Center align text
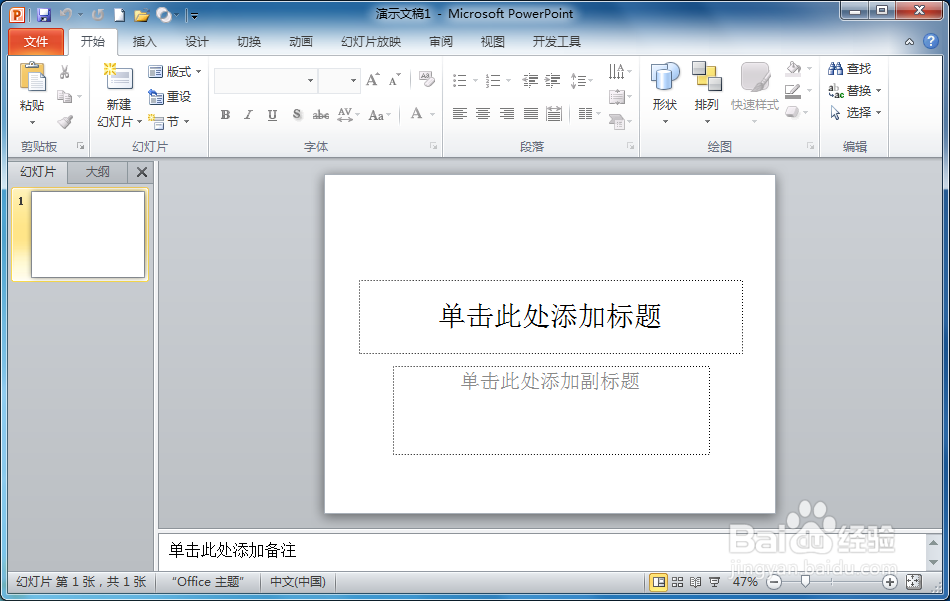Viewport: 950px width, 601px height. click(483, 113)
